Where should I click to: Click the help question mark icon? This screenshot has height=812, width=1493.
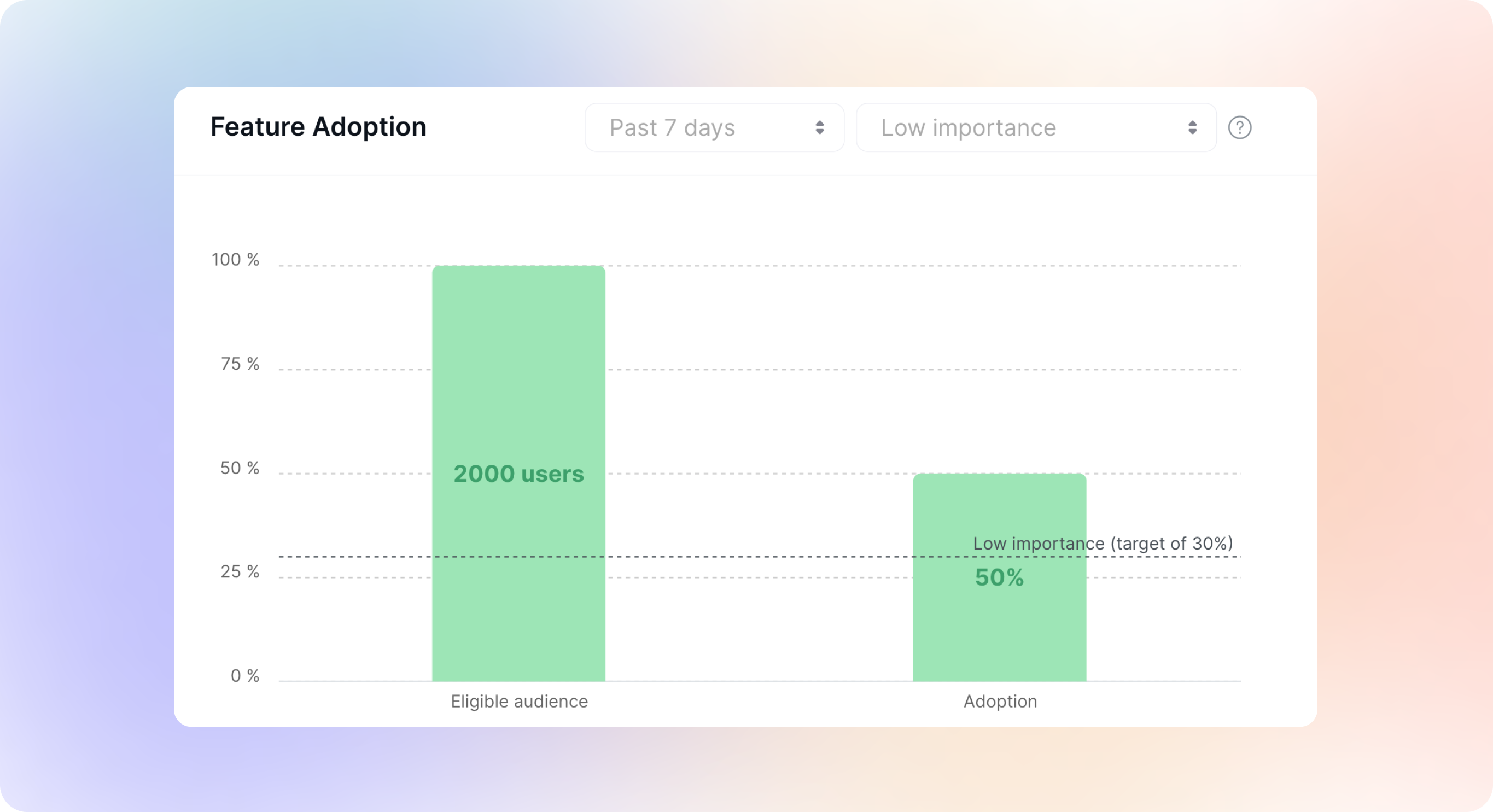(1240, 127)
